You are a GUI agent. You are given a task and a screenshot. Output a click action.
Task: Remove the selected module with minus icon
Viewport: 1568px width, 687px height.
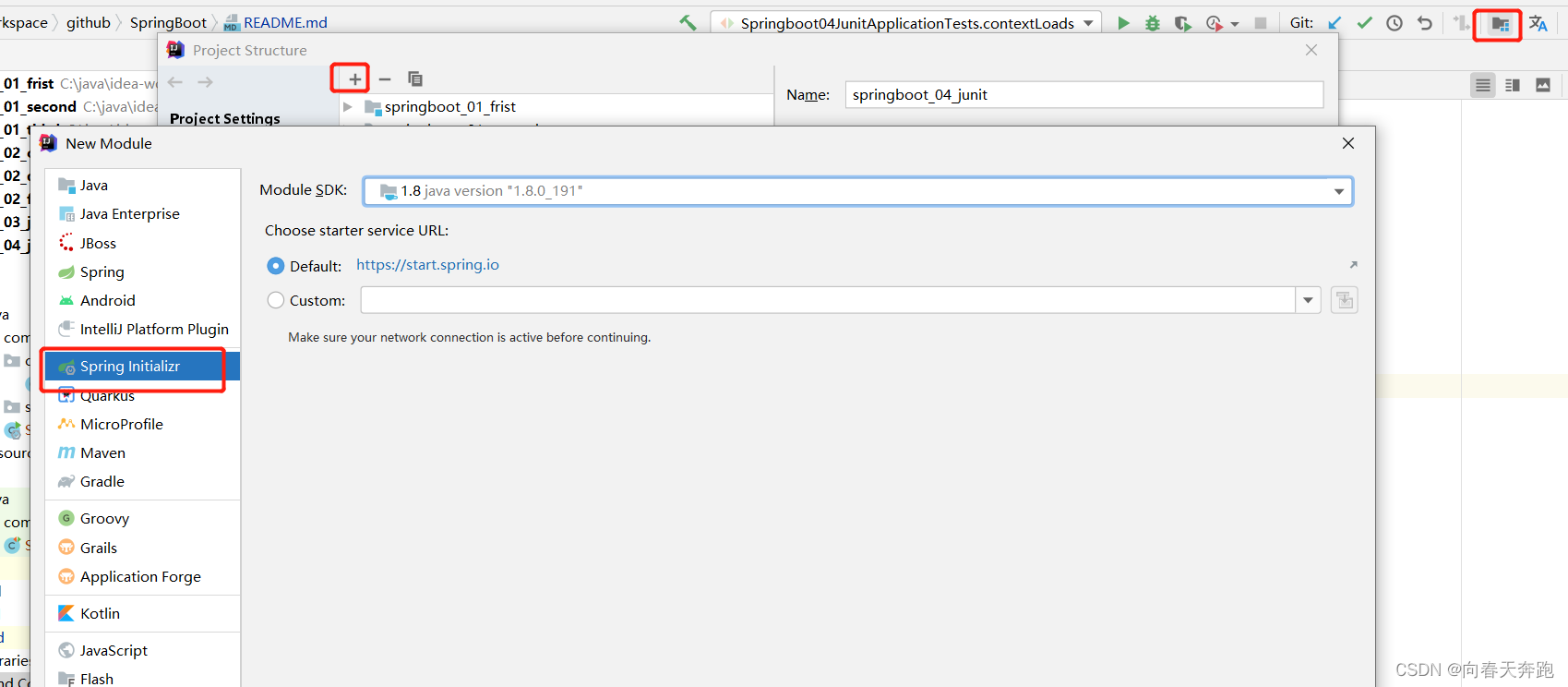(x=385, y=79)
